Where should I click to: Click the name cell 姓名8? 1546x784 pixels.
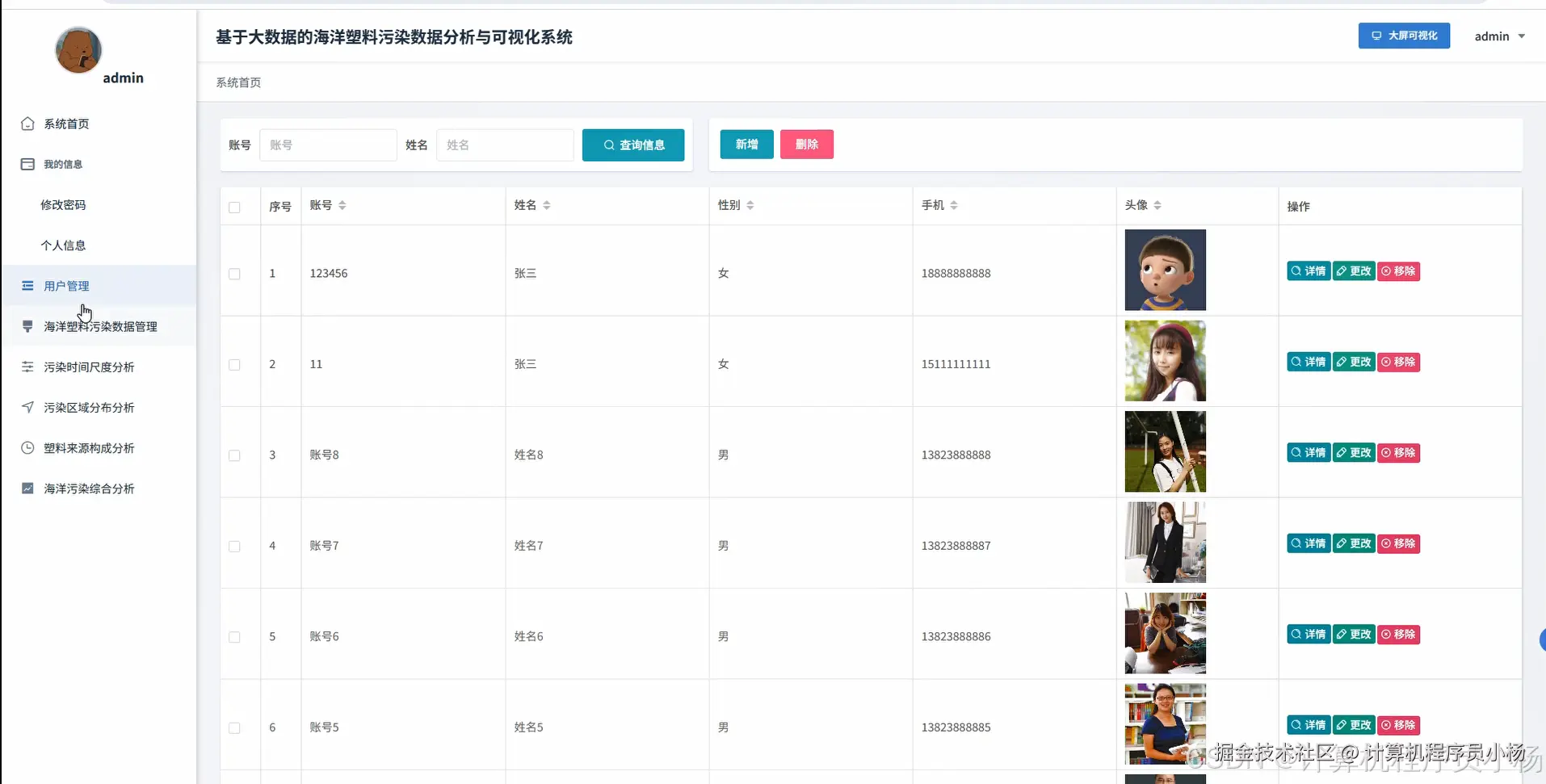point(528,455)
